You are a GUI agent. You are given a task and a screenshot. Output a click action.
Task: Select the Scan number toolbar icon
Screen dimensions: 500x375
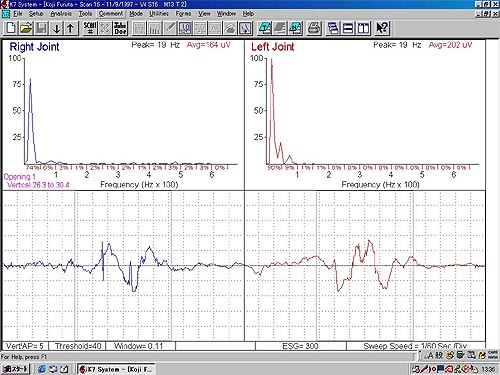tap(90, 28)
